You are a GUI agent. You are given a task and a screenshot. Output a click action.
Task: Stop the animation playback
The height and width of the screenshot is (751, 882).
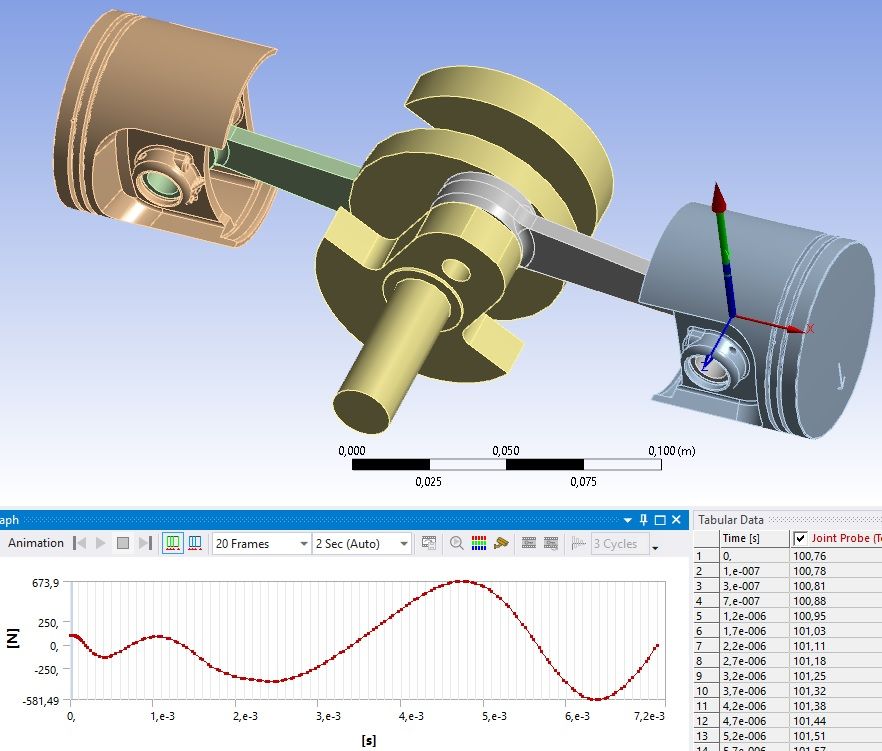(123, 543)
